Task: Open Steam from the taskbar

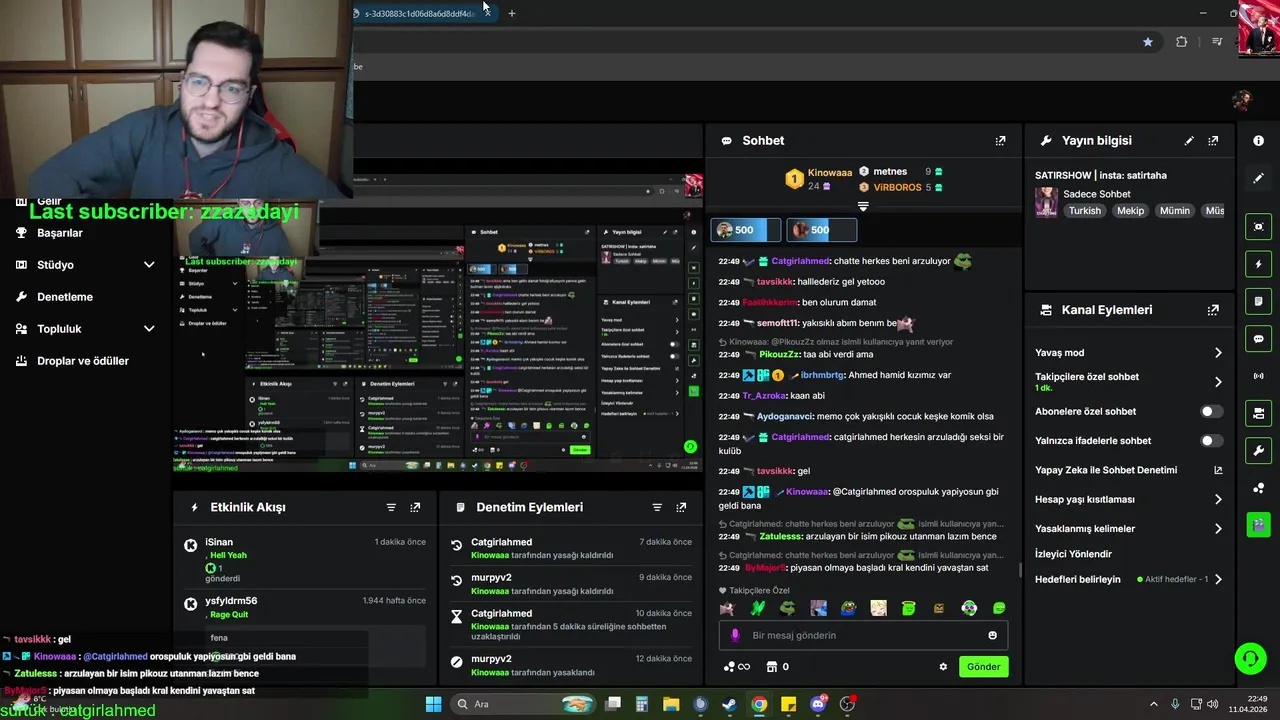Action: click(x=730, y=704)
